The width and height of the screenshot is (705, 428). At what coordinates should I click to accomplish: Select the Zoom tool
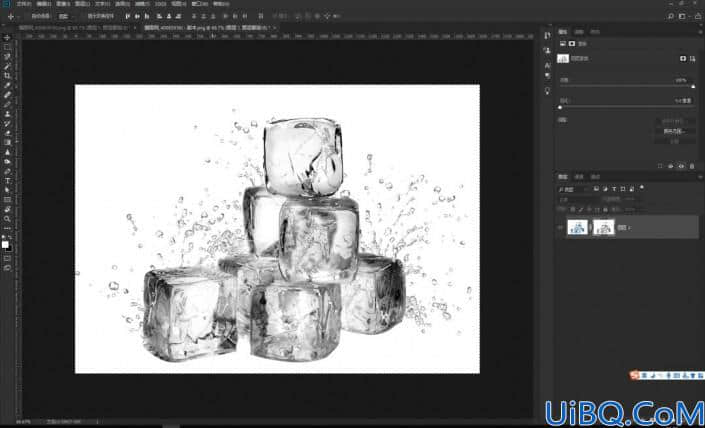tap(7, 219)
